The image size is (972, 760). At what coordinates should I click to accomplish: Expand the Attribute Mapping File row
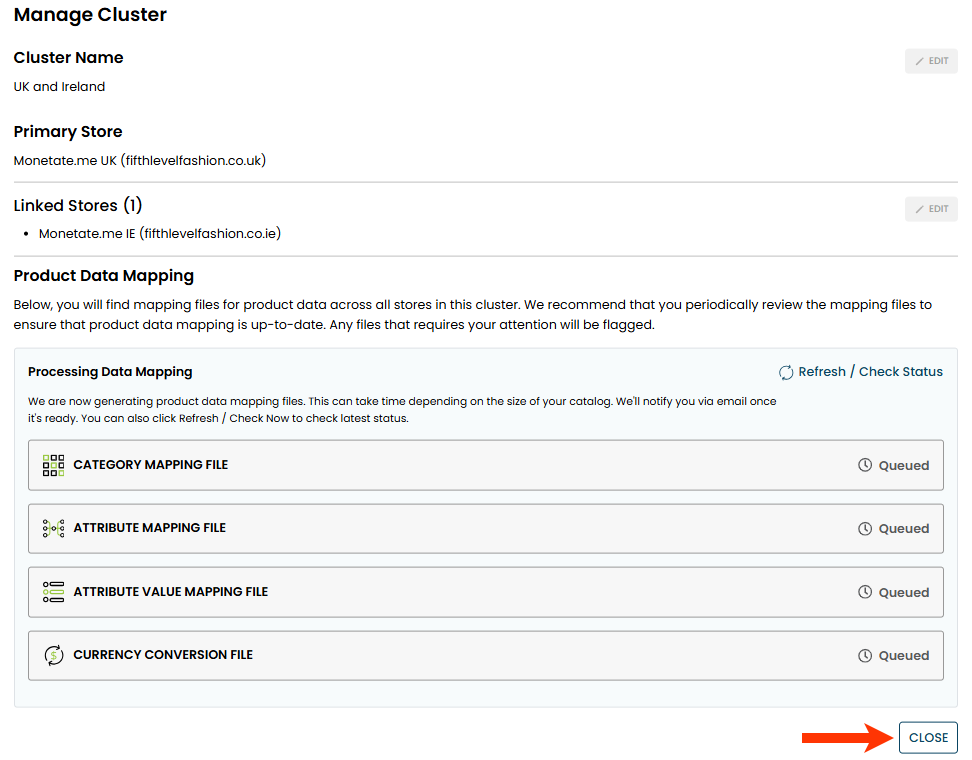pyautogui.click(x=485, y=529)
